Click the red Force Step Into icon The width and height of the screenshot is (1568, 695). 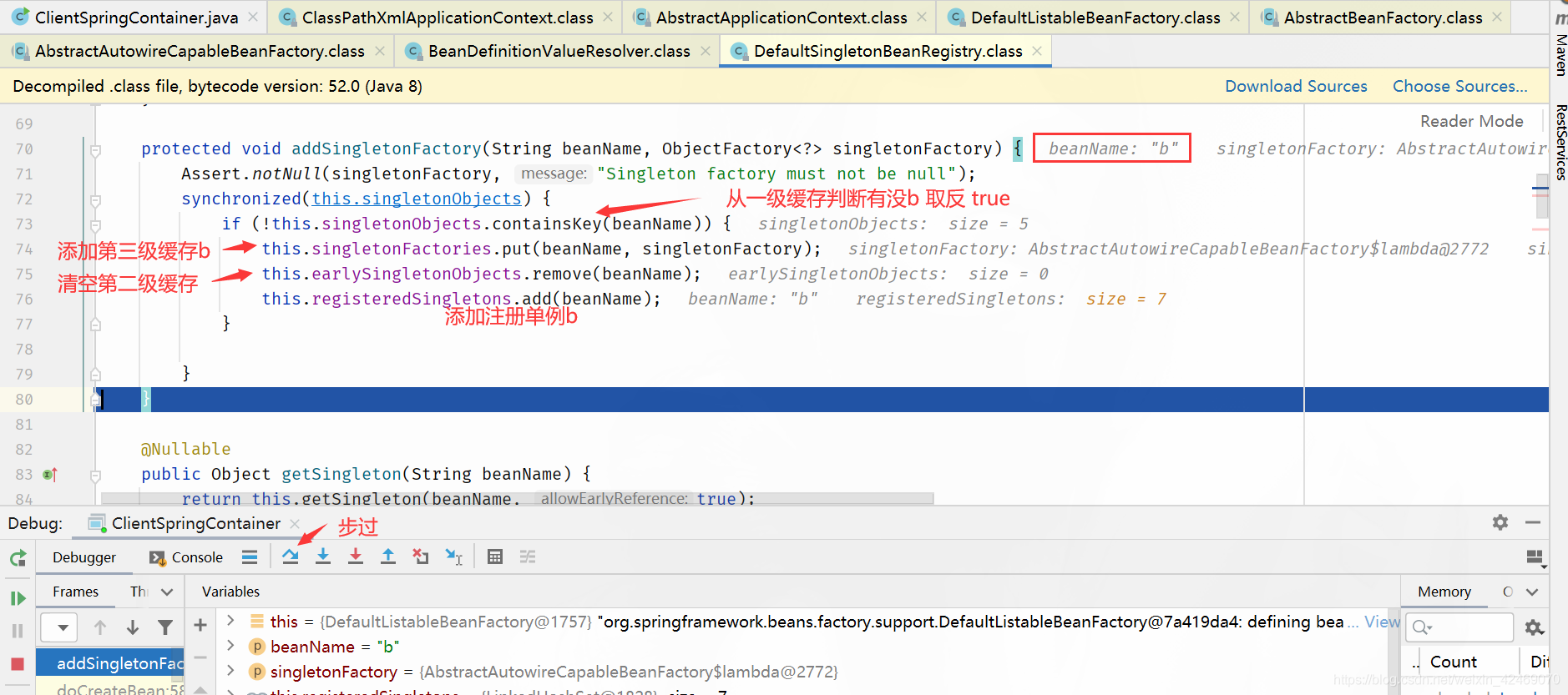tap(356, 557)
